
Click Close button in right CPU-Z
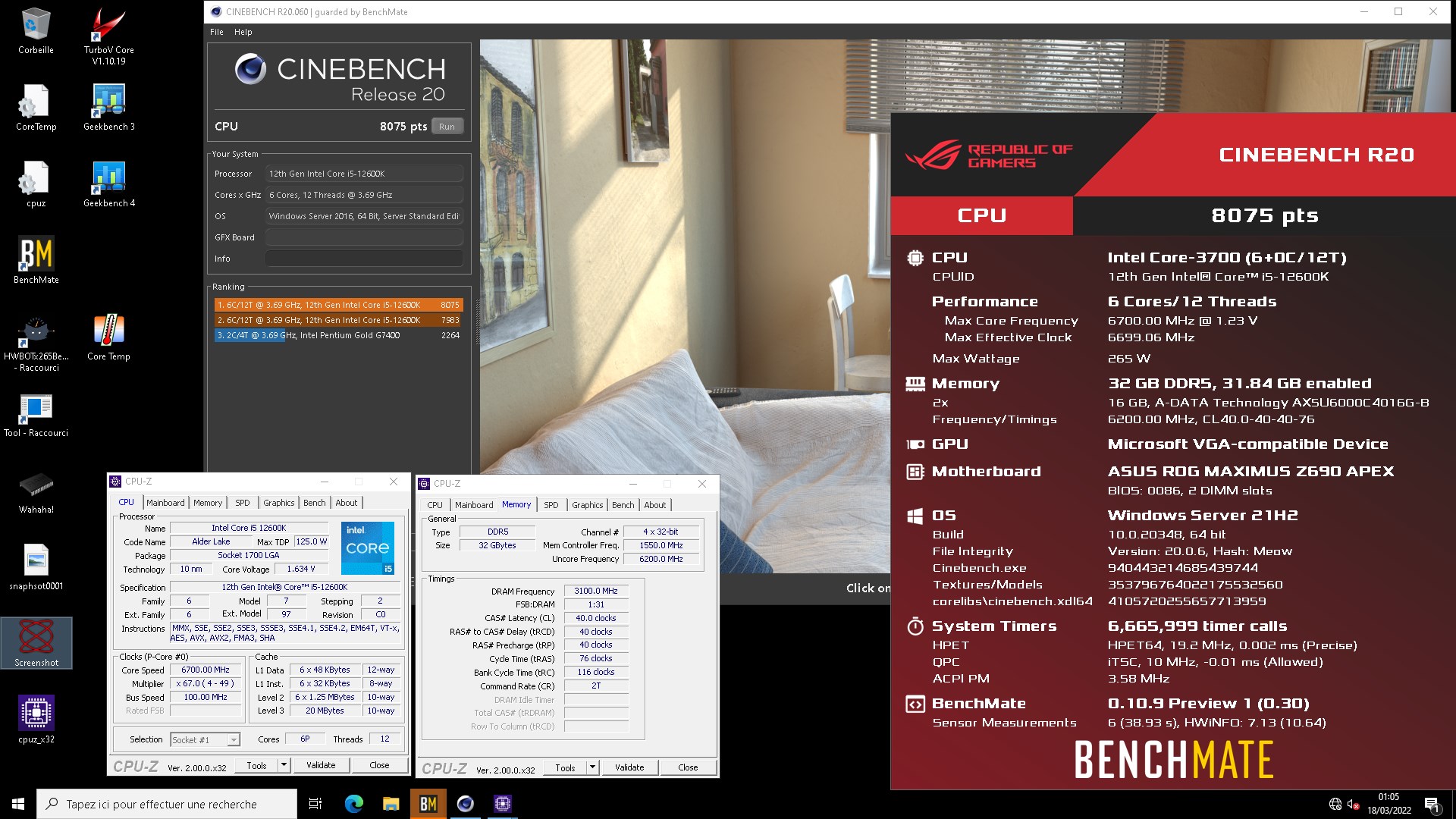688,767
